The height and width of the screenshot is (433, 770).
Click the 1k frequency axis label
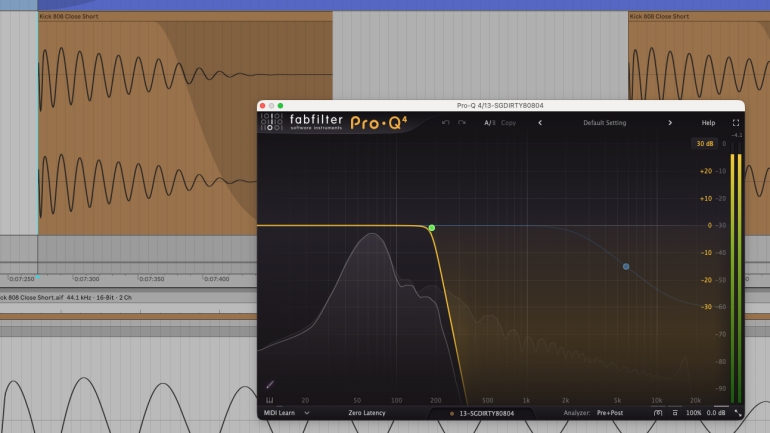coord(526,400)
